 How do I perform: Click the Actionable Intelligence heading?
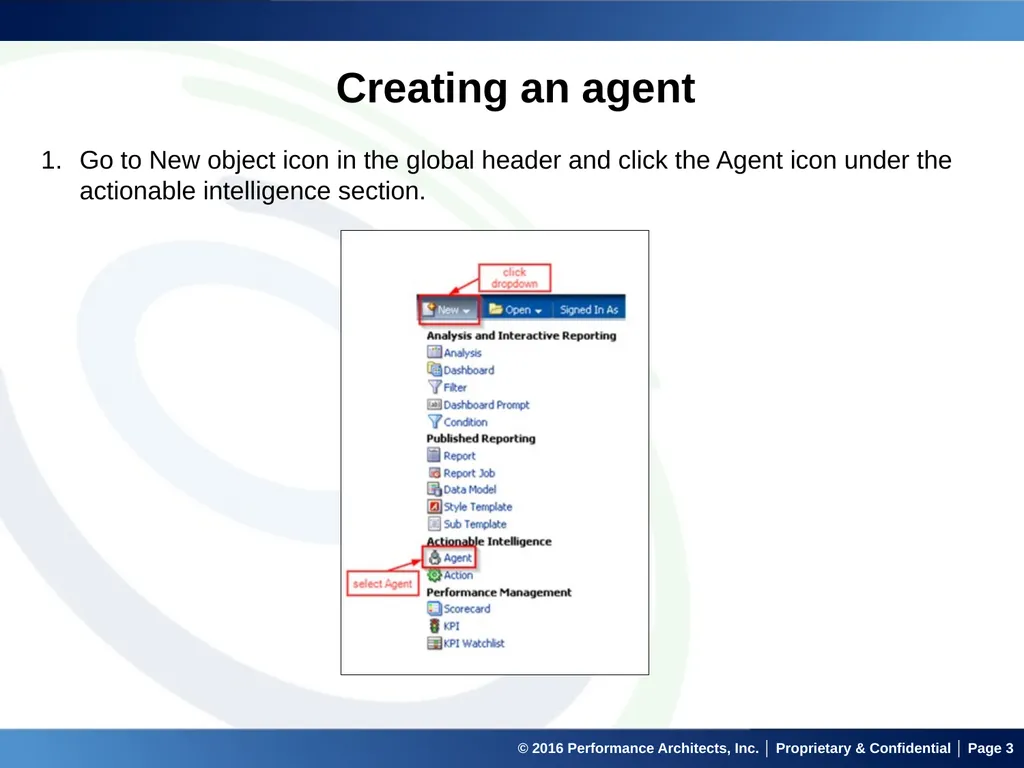[489, 541]
